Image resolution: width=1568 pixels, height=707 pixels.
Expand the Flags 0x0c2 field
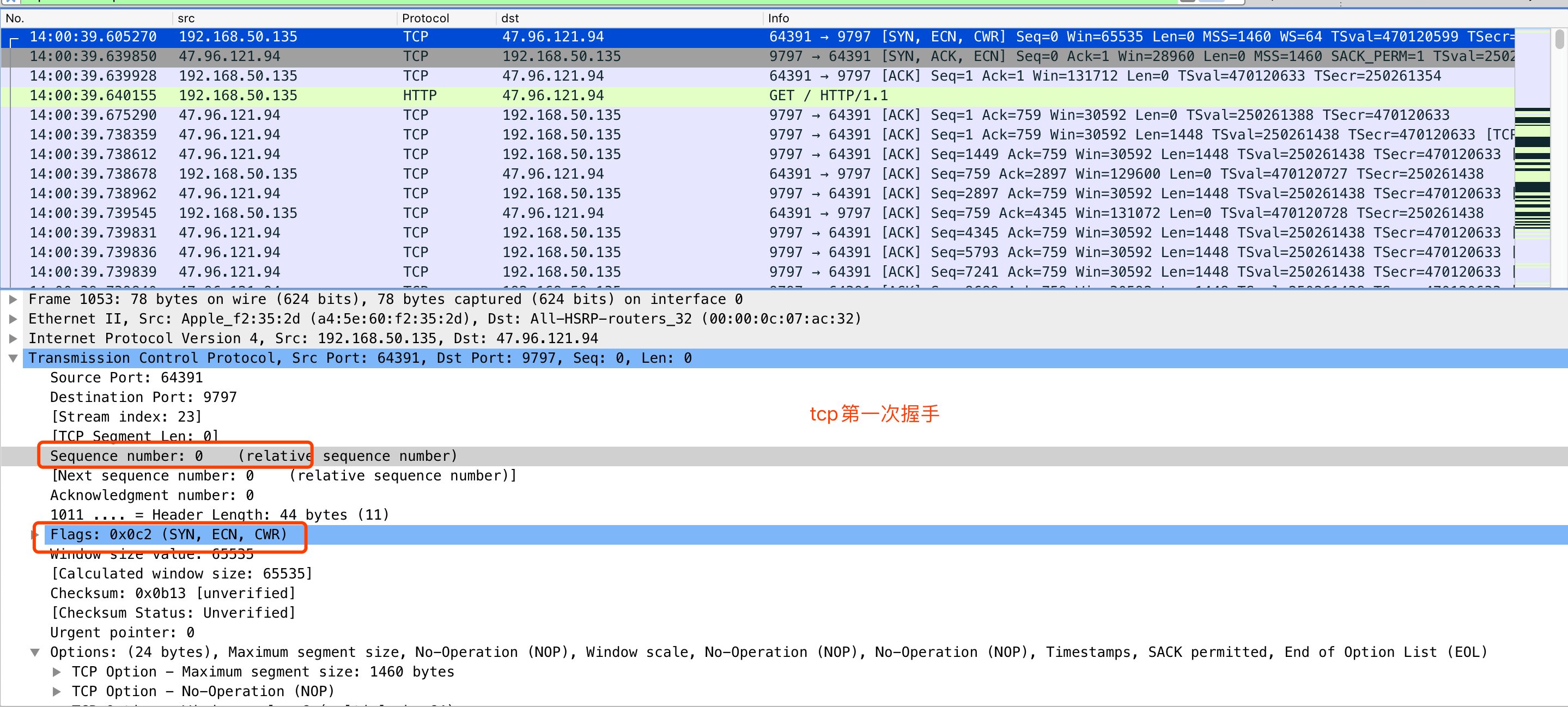pyautogui.click(x=35, y=534)
